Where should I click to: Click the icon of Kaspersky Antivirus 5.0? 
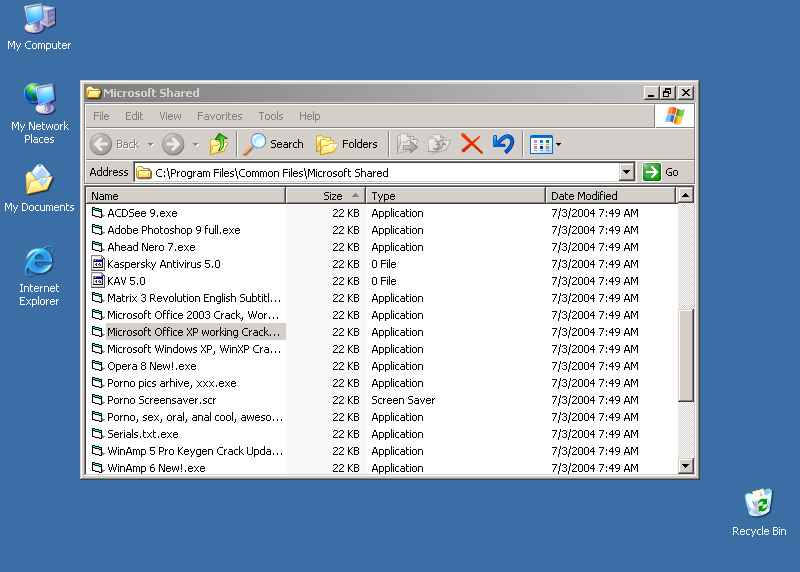[x=97, y=264]
